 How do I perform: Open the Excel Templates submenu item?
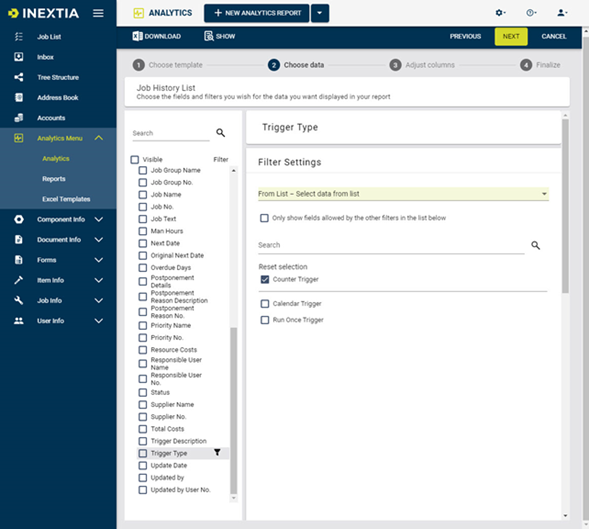click(x=66, y=199)
